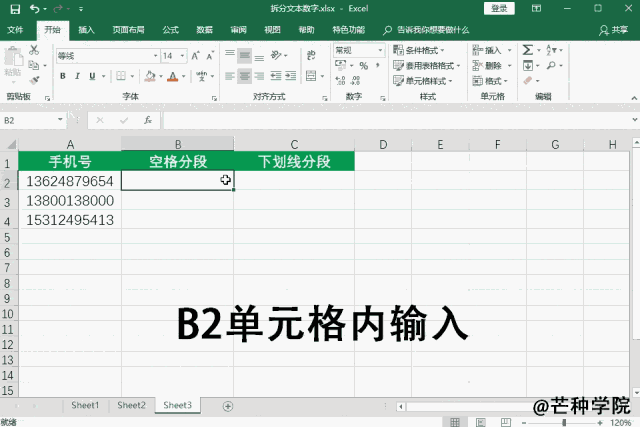This screenshot has width=640, height=427.
Task: Switch to the Sheet1 worksheet tab
Action: (x=85, y=406)
